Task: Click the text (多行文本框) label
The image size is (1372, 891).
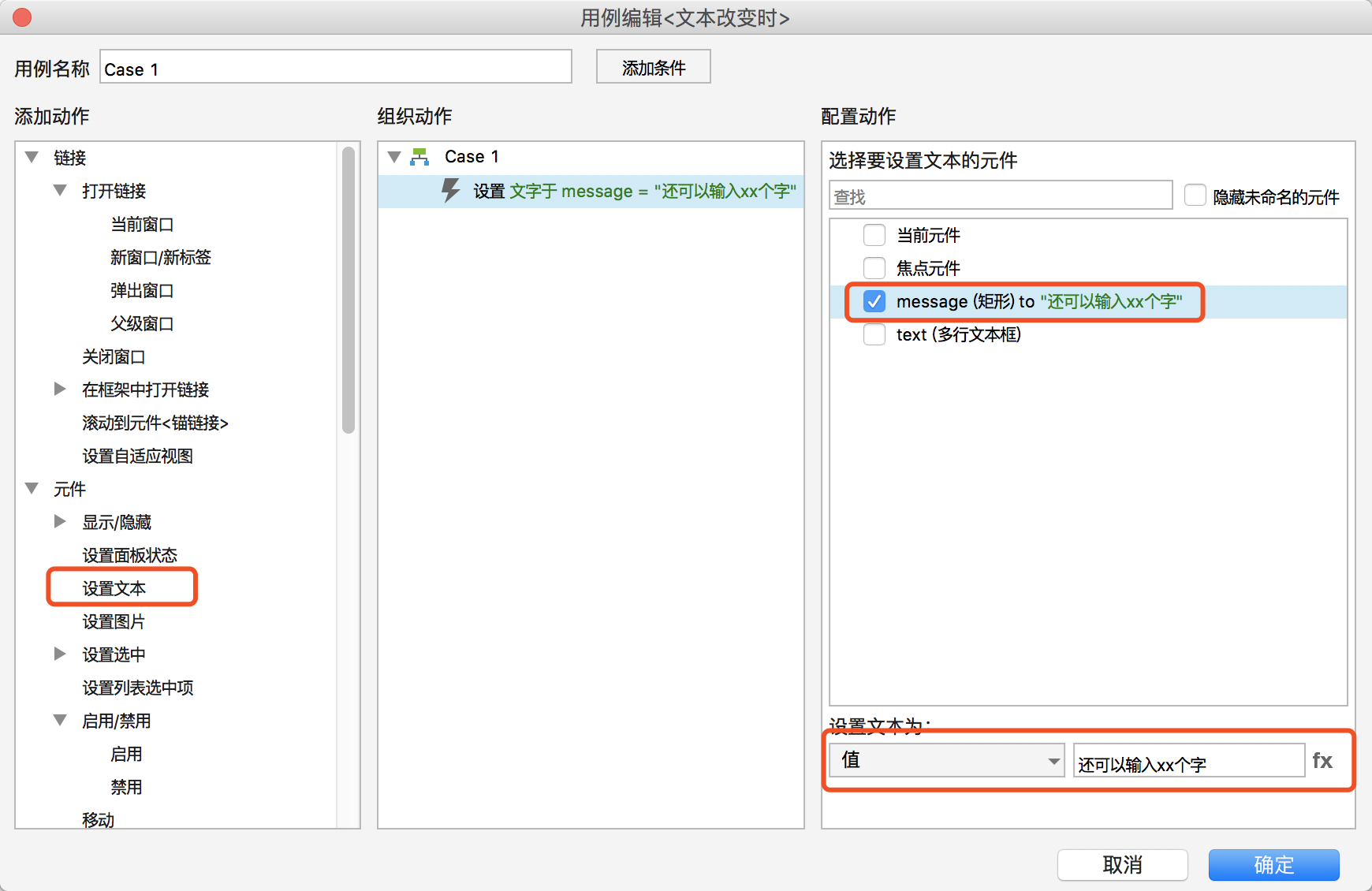Action: click(959, 335)
